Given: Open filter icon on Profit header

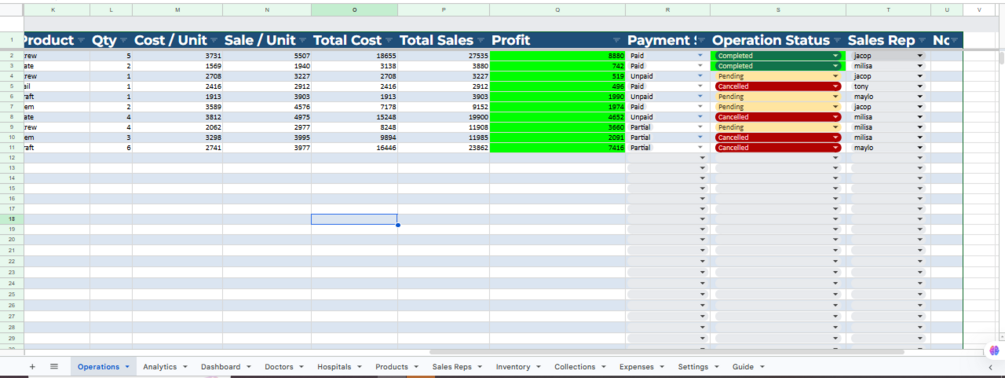Looking at the screenshot, I should [x=616, y=40].
